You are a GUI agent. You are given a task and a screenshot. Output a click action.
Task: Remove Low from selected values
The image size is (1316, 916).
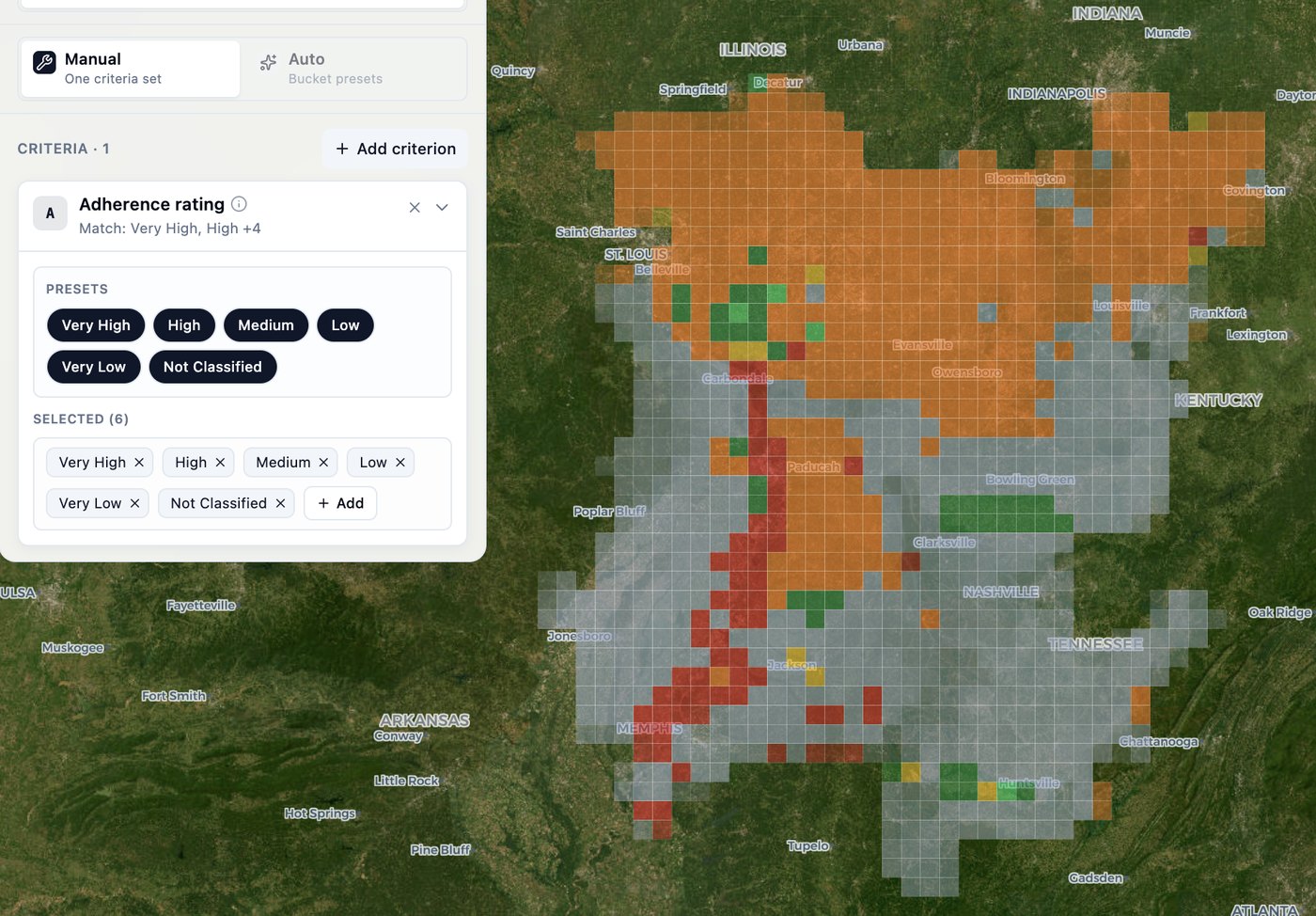(400, 463)
